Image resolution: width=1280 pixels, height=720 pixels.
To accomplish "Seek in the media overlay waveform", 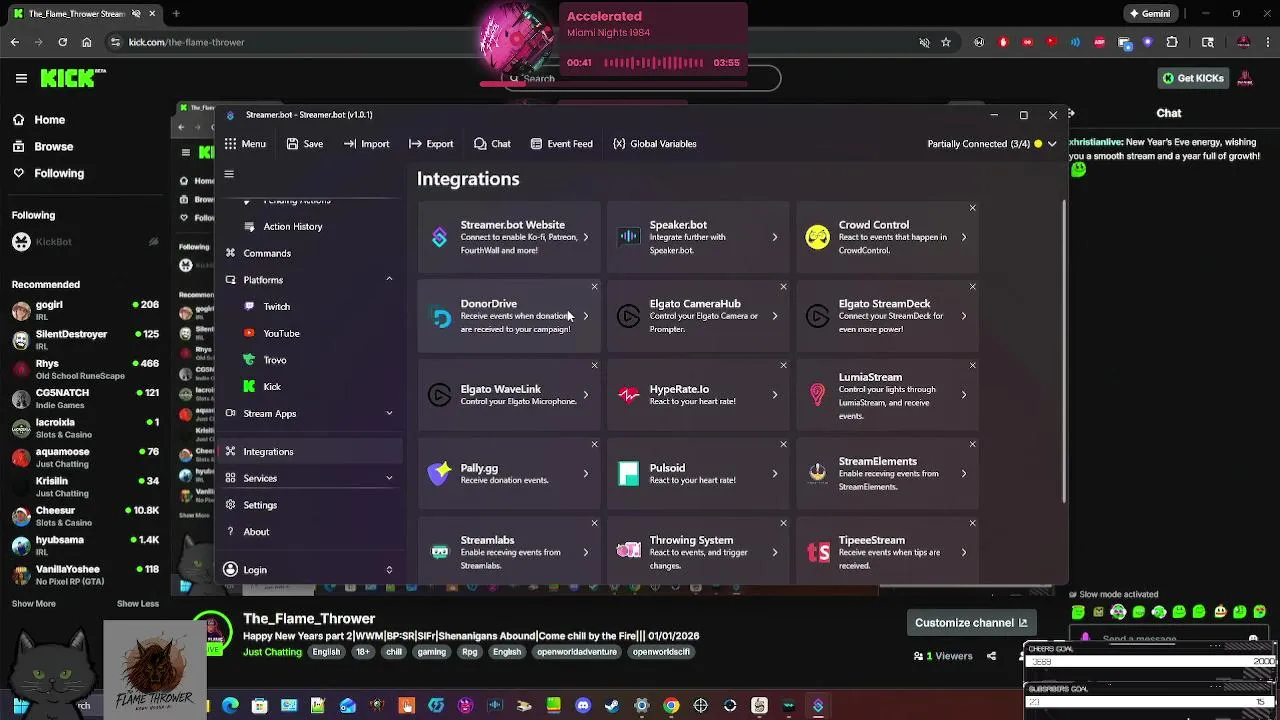I will (x=653, y=62).
